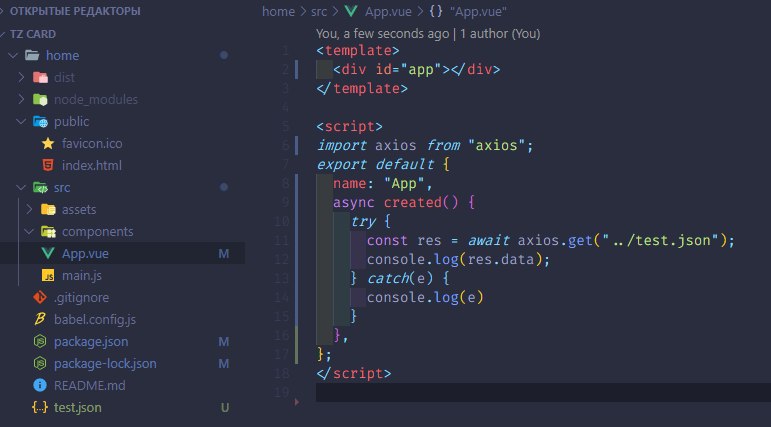Viewport: 771px width, 427px height.
Task: Open babel.config.js file
Action: 95,320
